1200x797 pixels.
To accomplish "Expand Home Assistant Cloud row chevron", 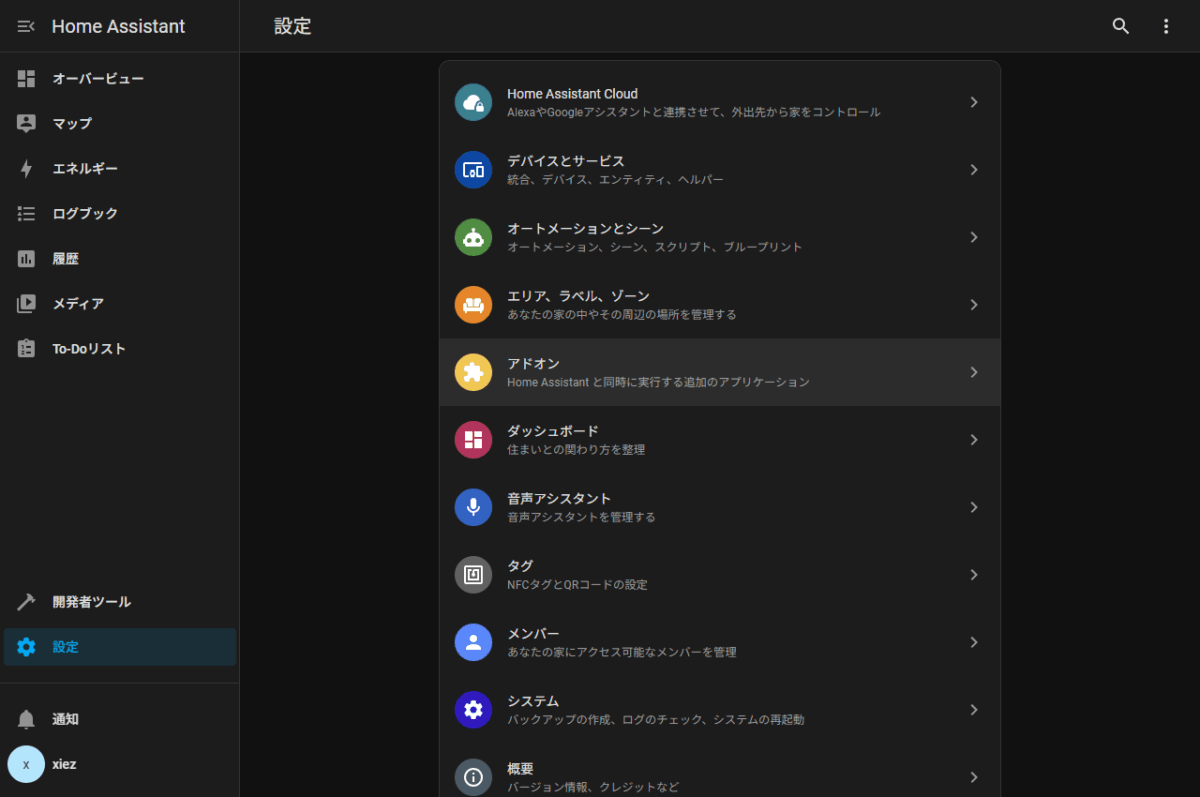I will pyautogui.click(x=974, y=102).
